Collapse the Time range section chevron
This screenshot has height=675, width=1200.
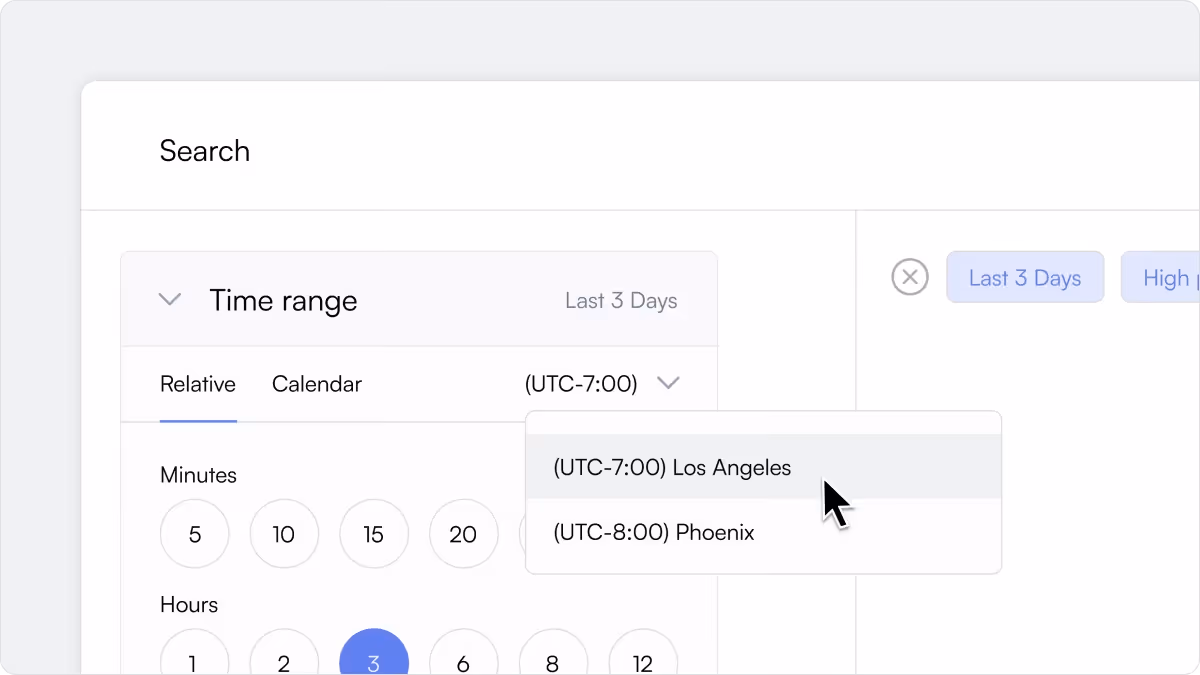pos(170,299)
